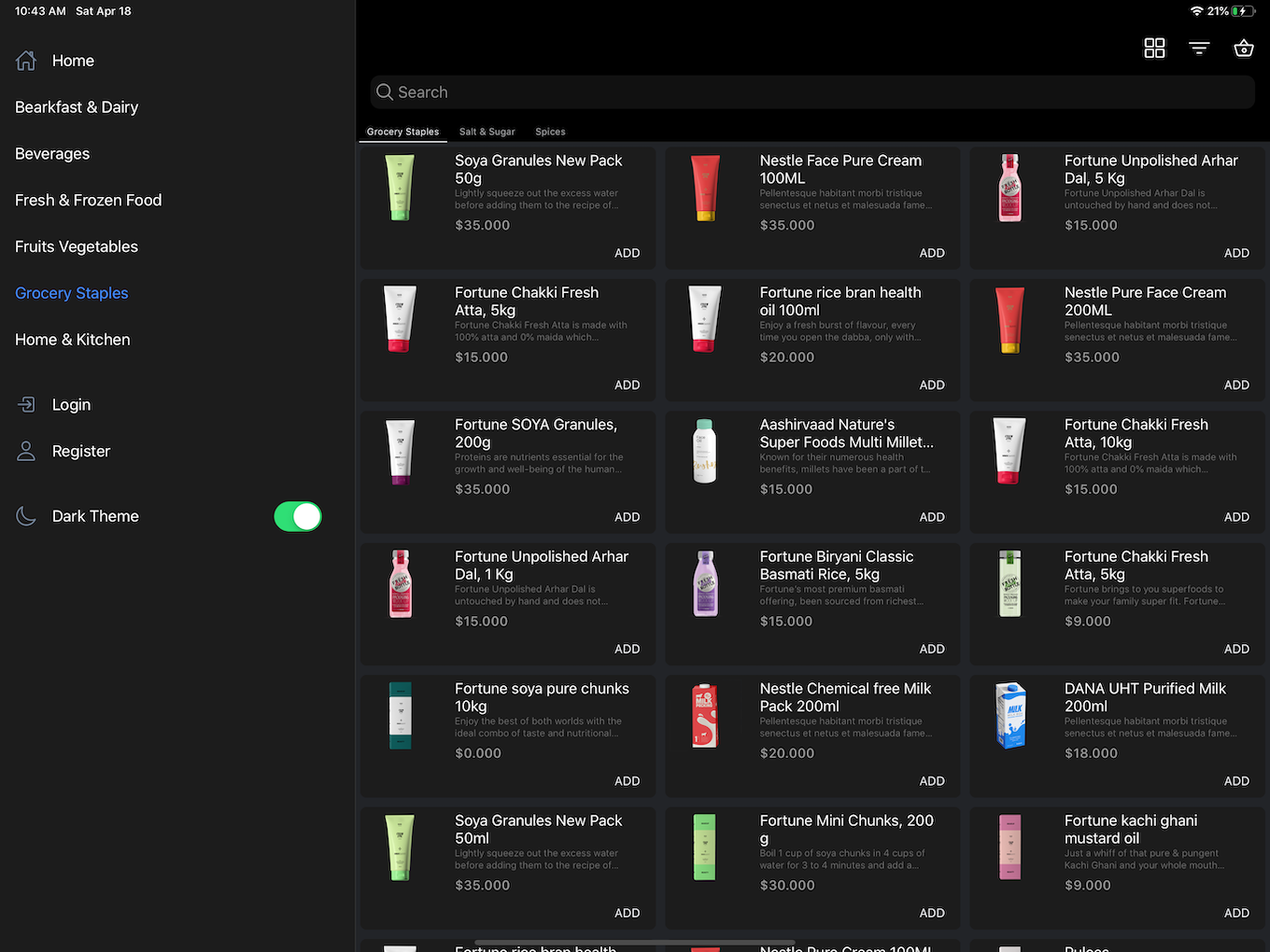Open Home & Kitchen category
The height and width of the screenshot is (952, 1270).
(73, 340)
